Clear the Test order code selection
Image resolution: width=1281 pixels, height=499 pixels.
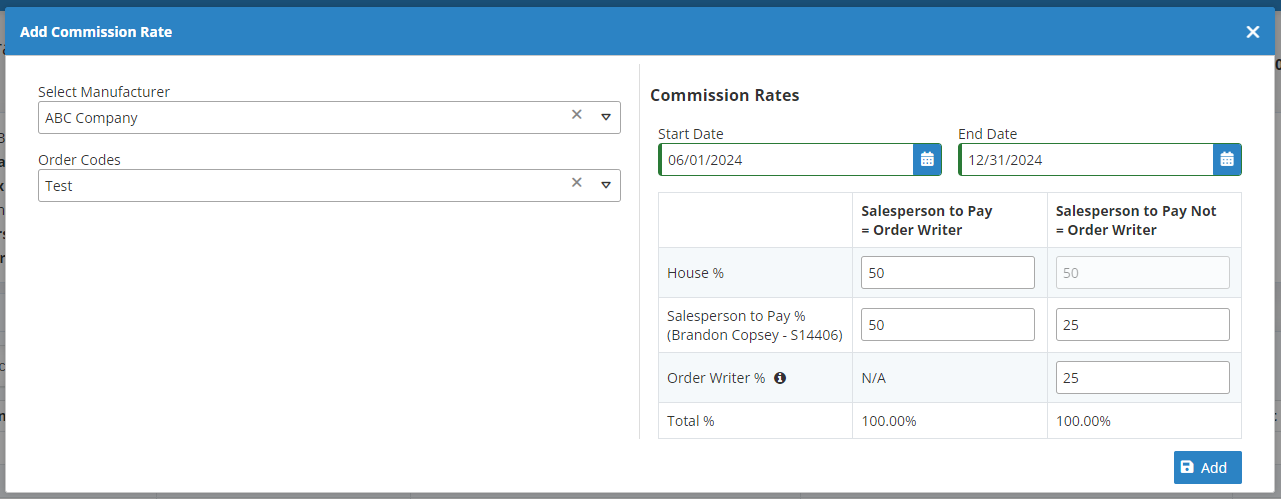tap(576, 183)
